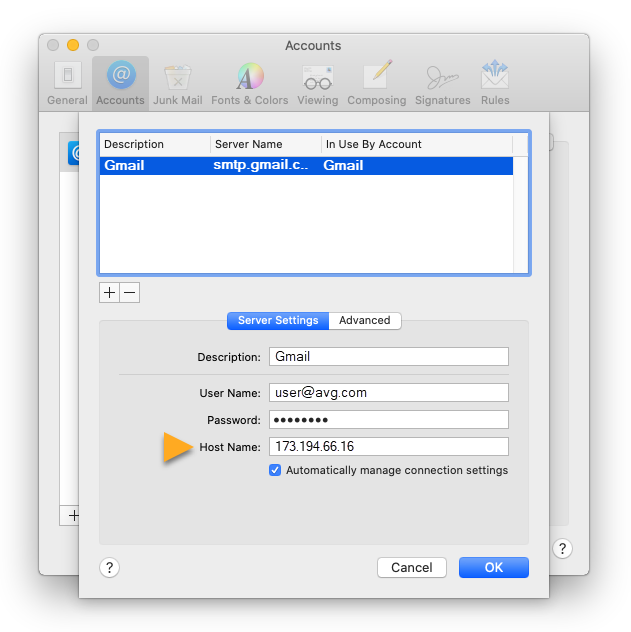
Task: Open Junk Mail preferences
Action: [x=178, y=84]
